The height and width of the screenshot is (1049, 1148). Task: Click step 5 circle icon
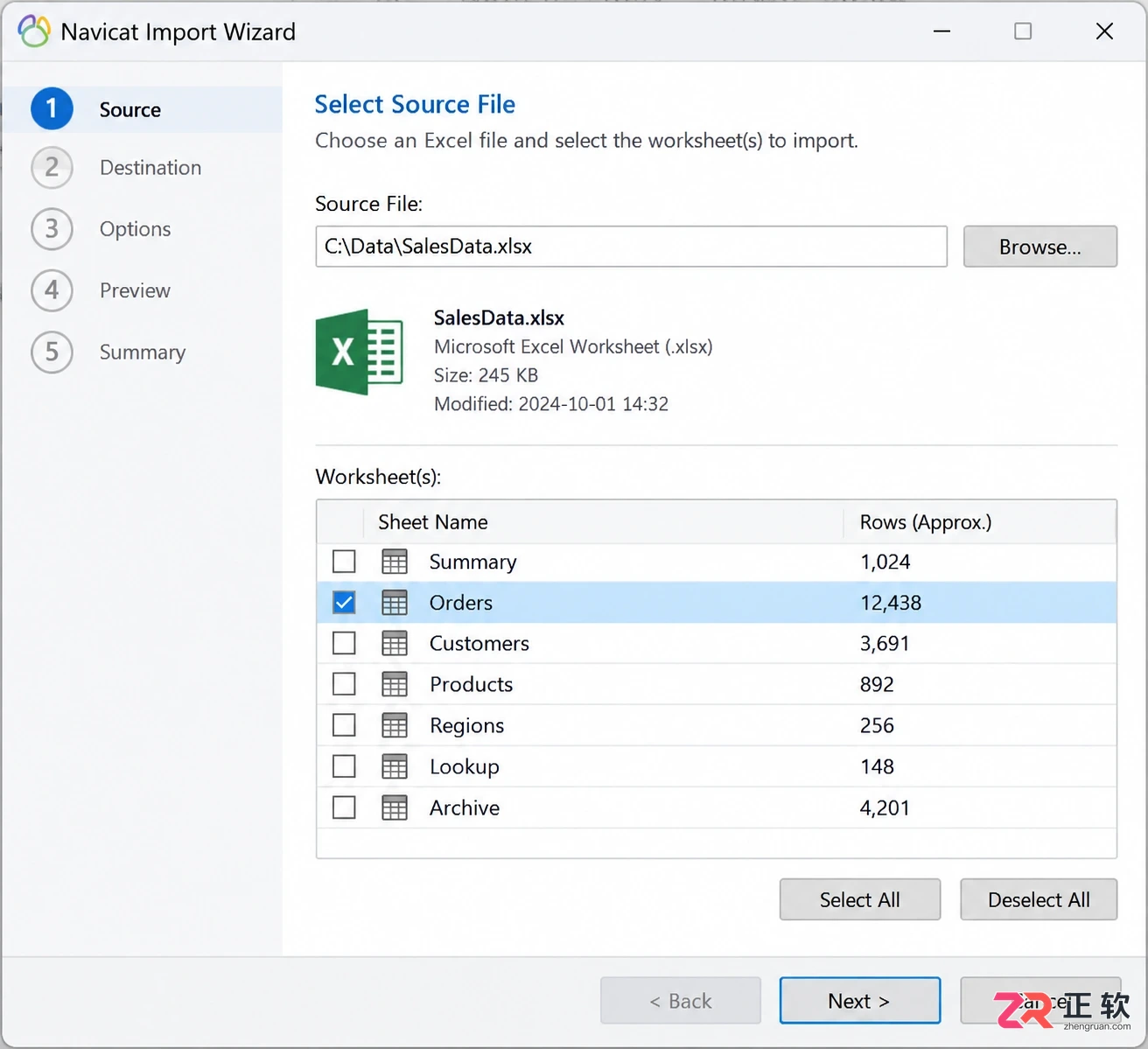[52, 352]
